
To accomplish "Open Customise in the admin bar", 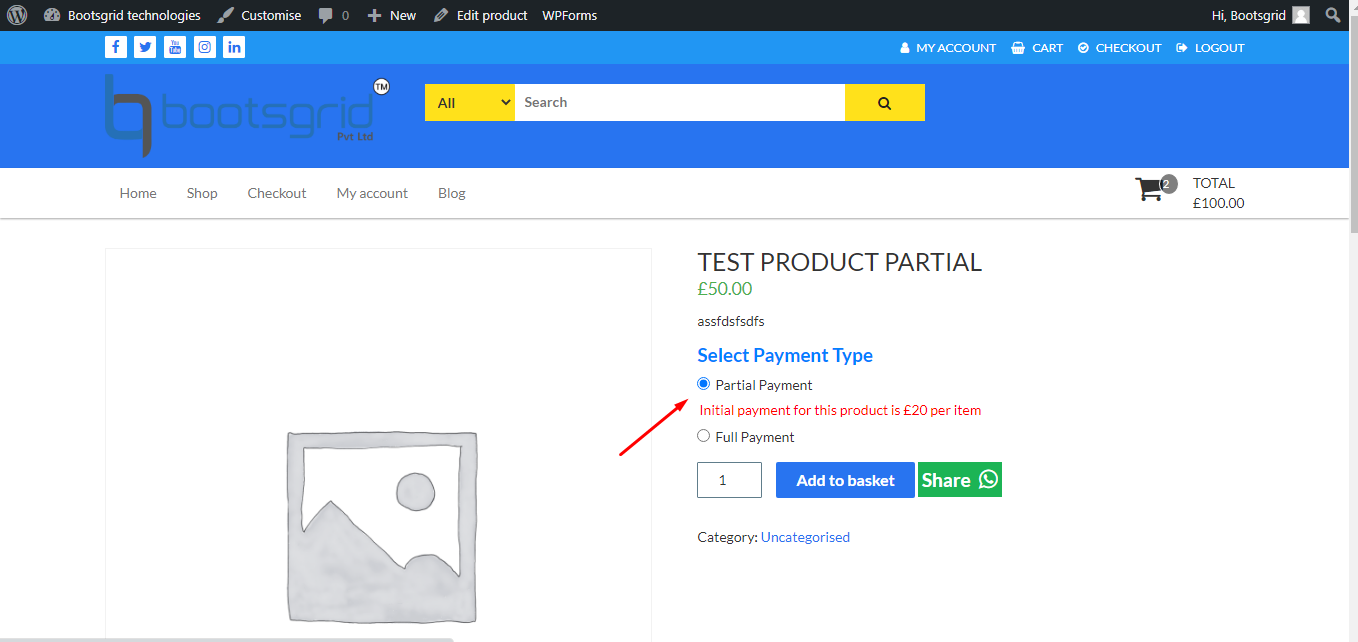I will [x=260, y=15].
